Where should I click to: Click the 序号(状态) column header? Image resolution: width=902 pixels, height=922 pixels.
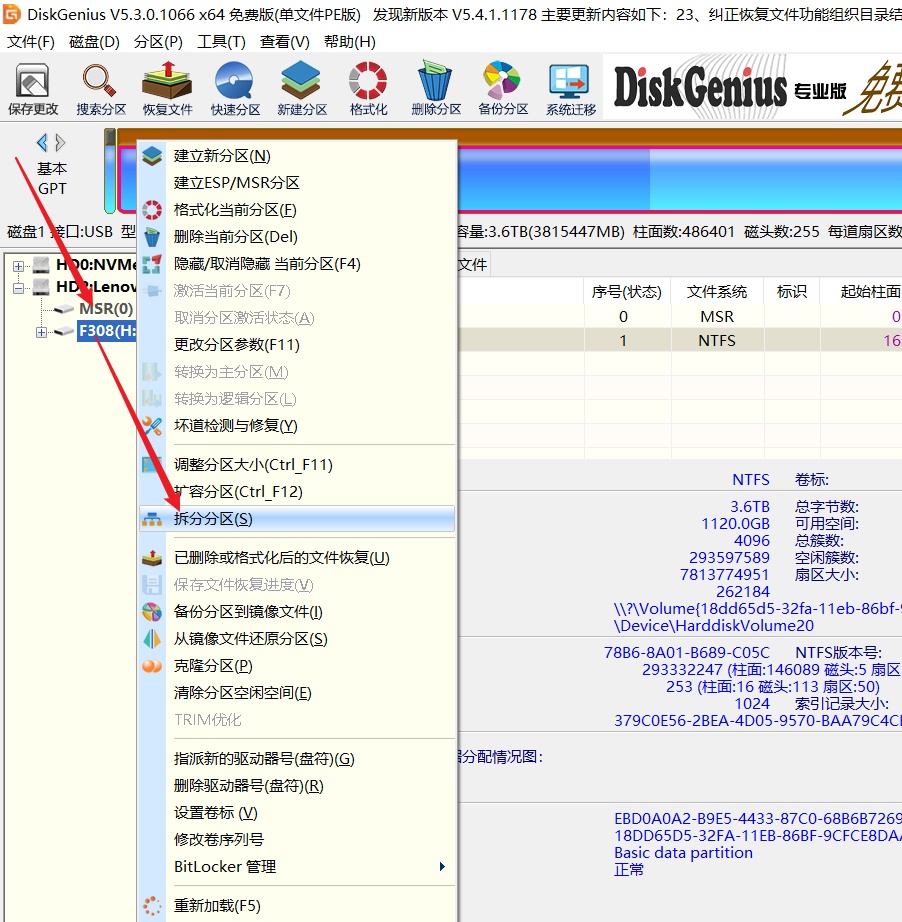[627, 292]
